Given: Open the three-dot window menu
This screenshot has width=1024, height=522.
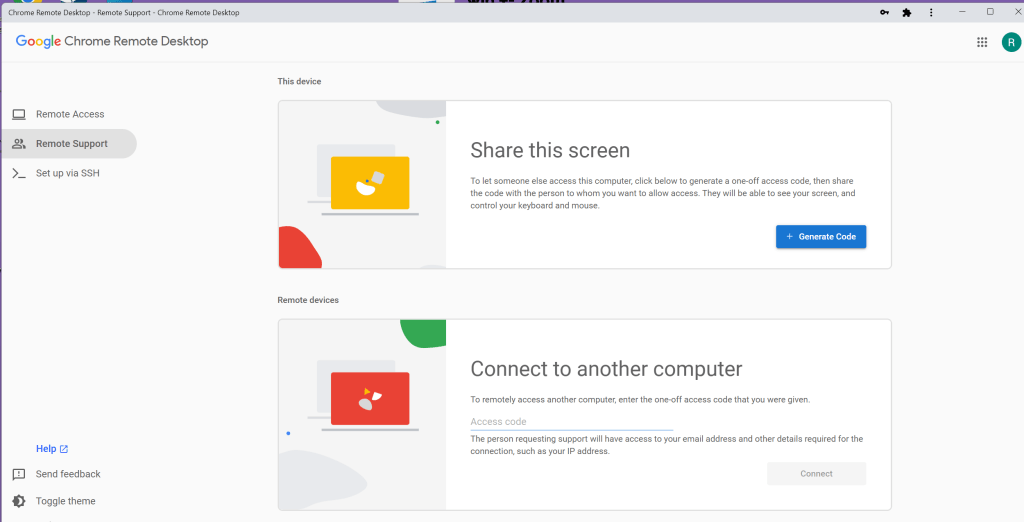Looking at the screenshot, I should pyautogui.click(x=931, y=12).
